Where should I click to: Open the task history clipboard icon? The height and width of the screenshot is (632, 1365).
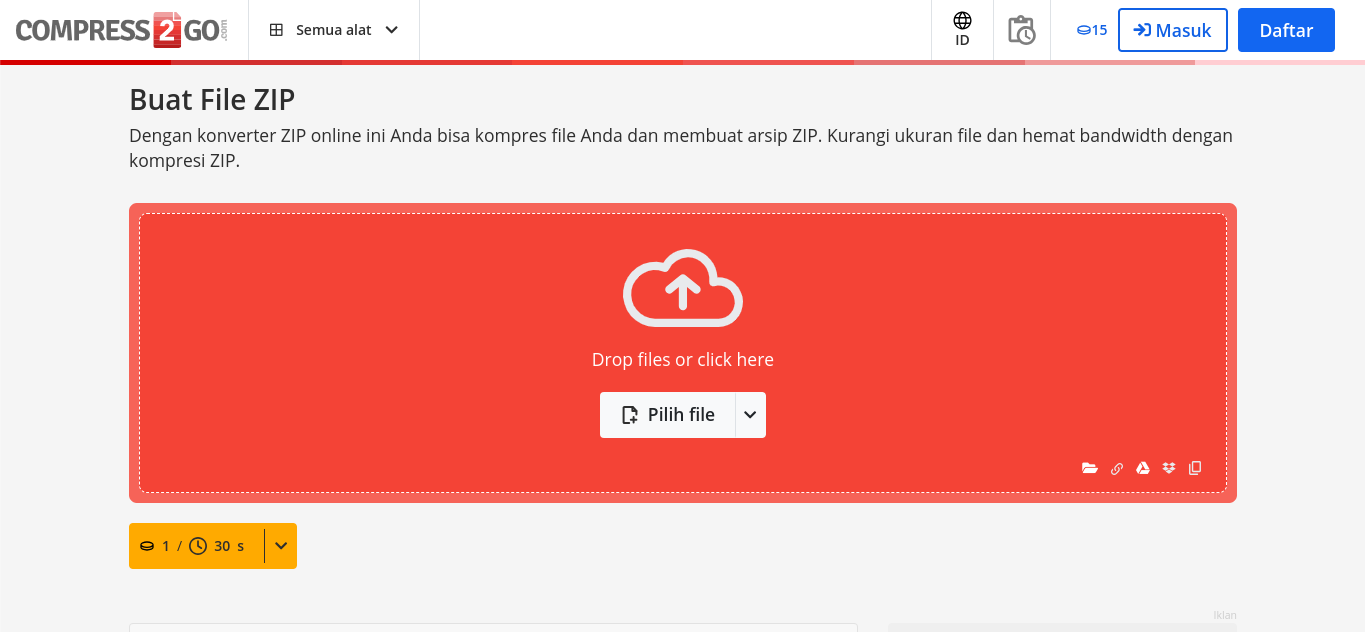[1021, 30]
